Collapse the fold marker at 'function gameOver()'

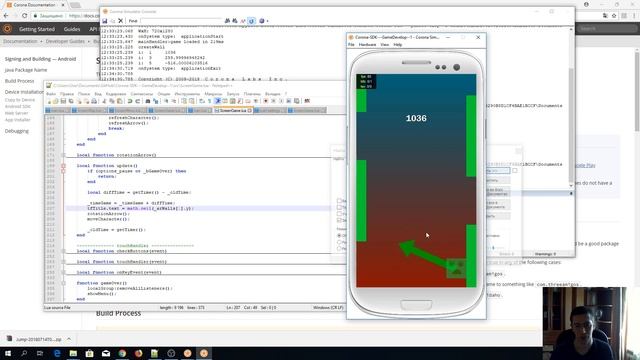pos(63,283)
